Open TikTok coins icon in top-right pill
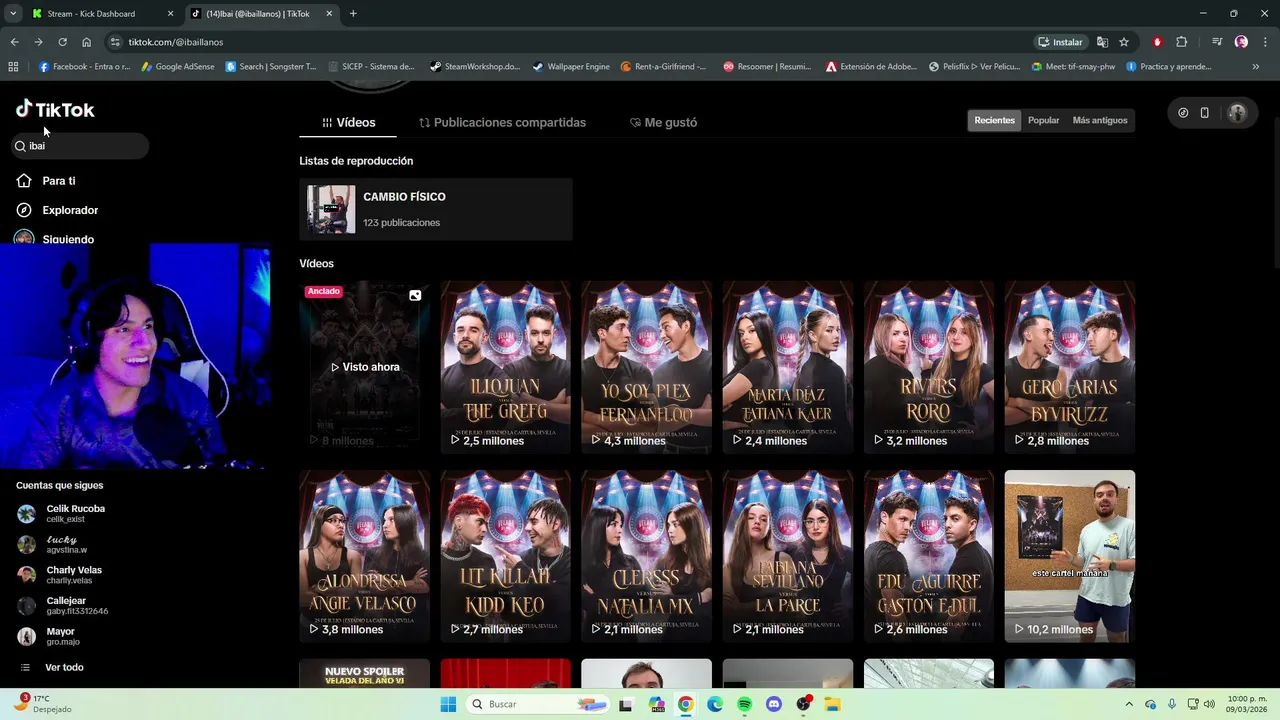 (x=1183, y=113)
